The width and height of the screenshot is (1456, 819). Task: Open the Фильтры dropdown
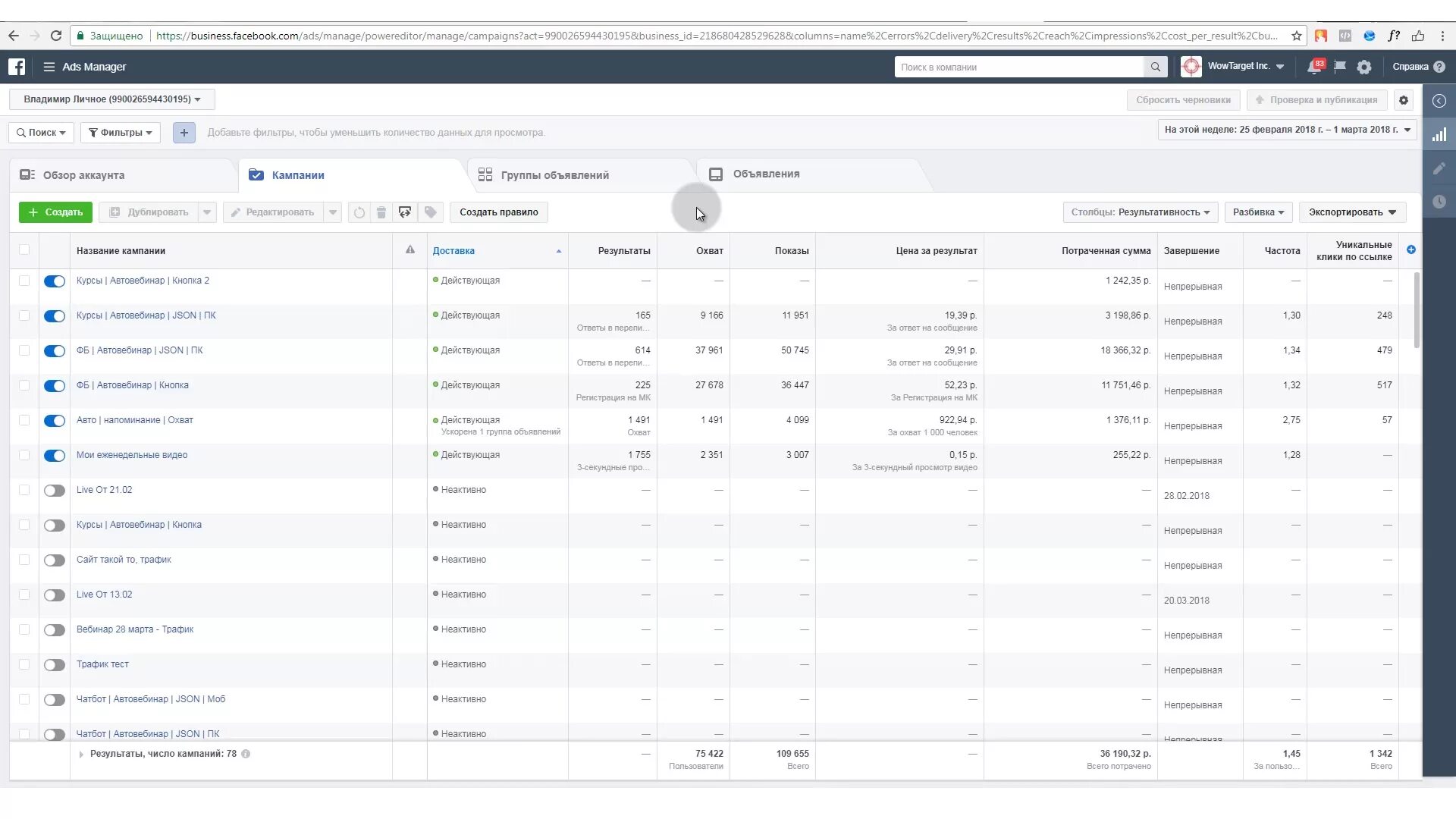click(x=121, y=133)
